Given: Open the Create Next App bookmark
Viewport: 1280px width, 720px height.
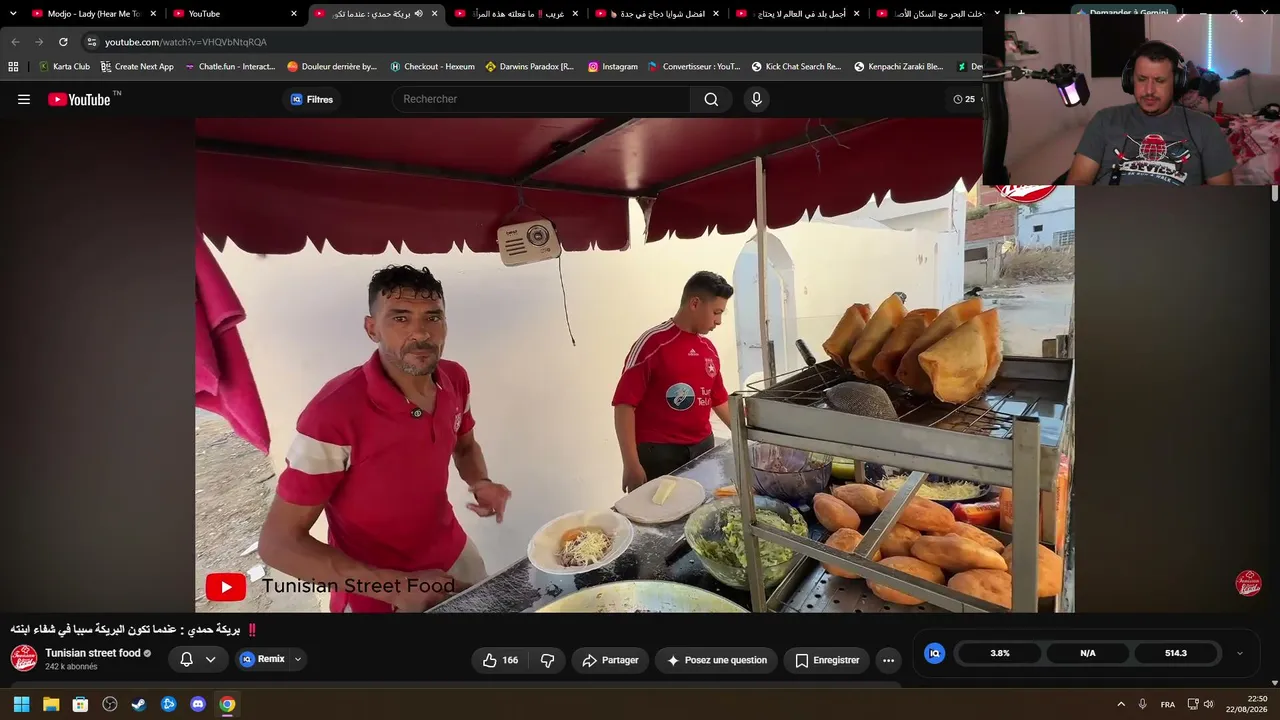Looking at the screenshot, I should pyautogui.click(x=137, y=67).
